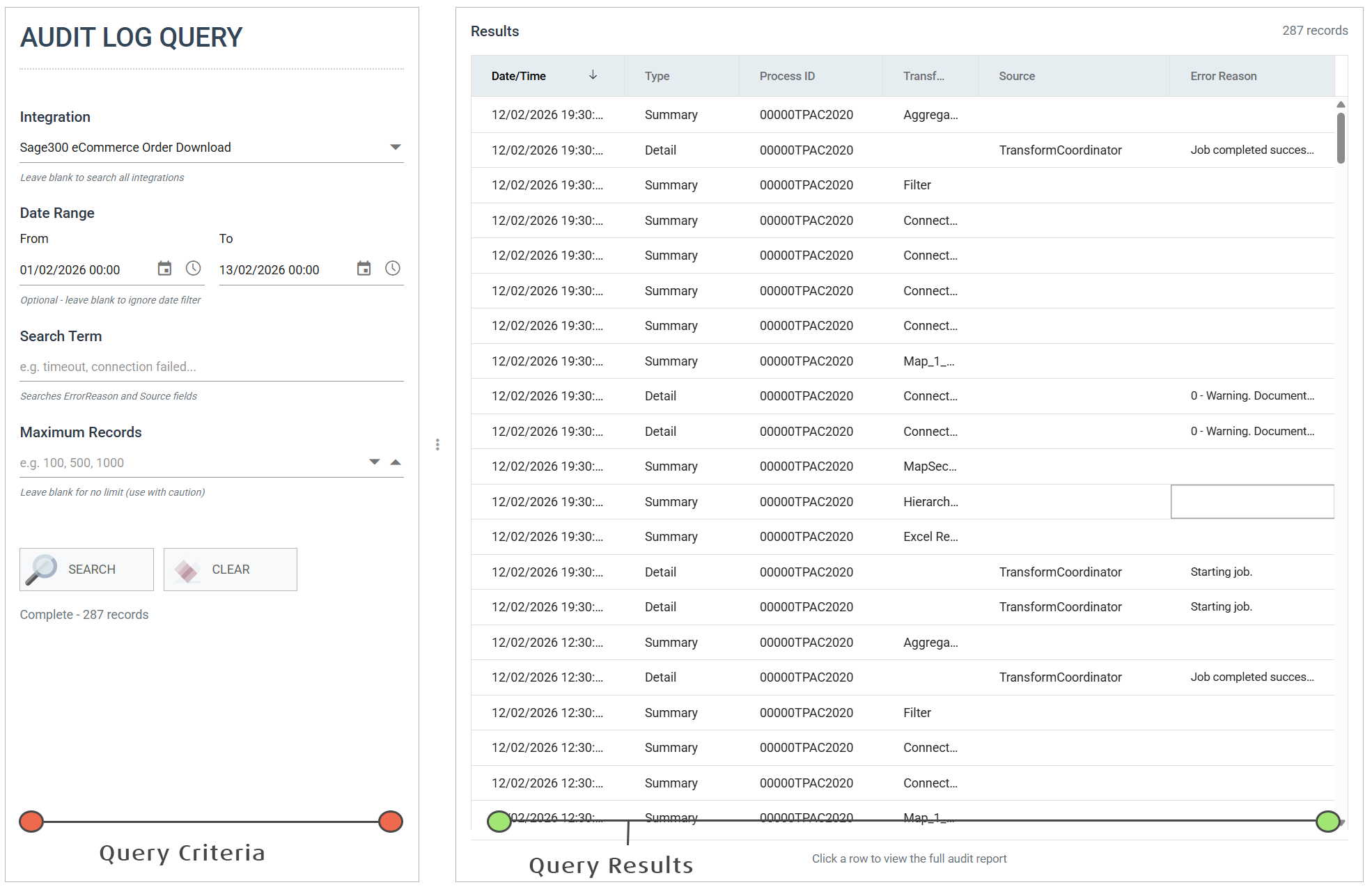Decrease Maximum Records with down arrow
This screenshot has height=887, width=1372.
pyautogui.click(x=375, y=462)
